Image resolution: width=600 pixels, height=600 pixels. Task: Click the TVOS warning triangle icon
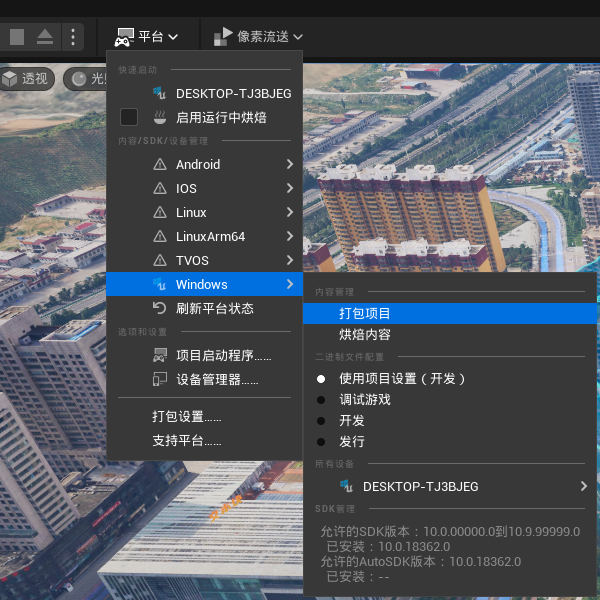tap(160, 260)
